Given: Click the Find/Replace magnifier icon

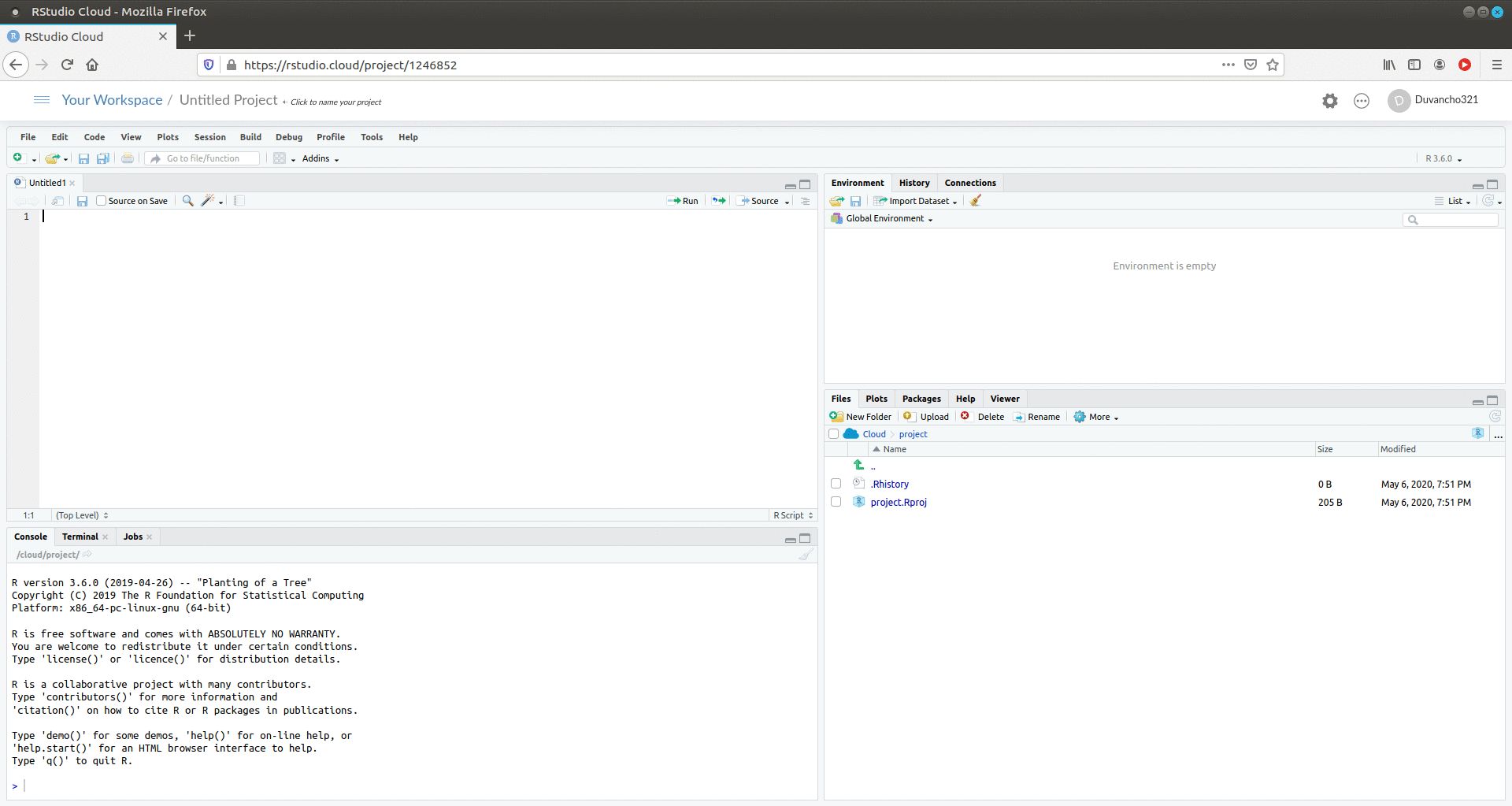Looking at the screenshot, I should pos(187,201).
